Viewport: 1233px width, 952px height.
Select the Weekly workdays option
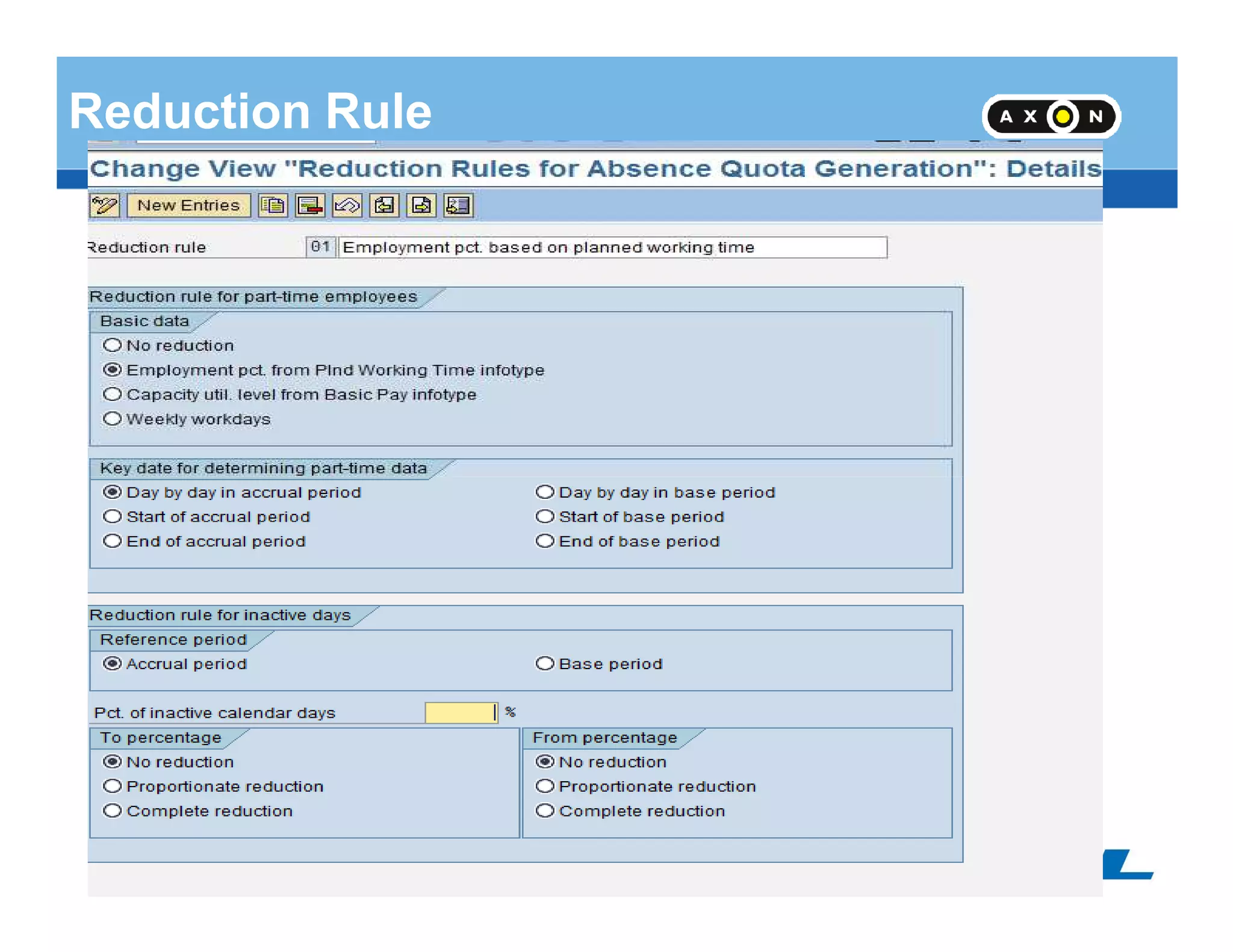[112, 419]
